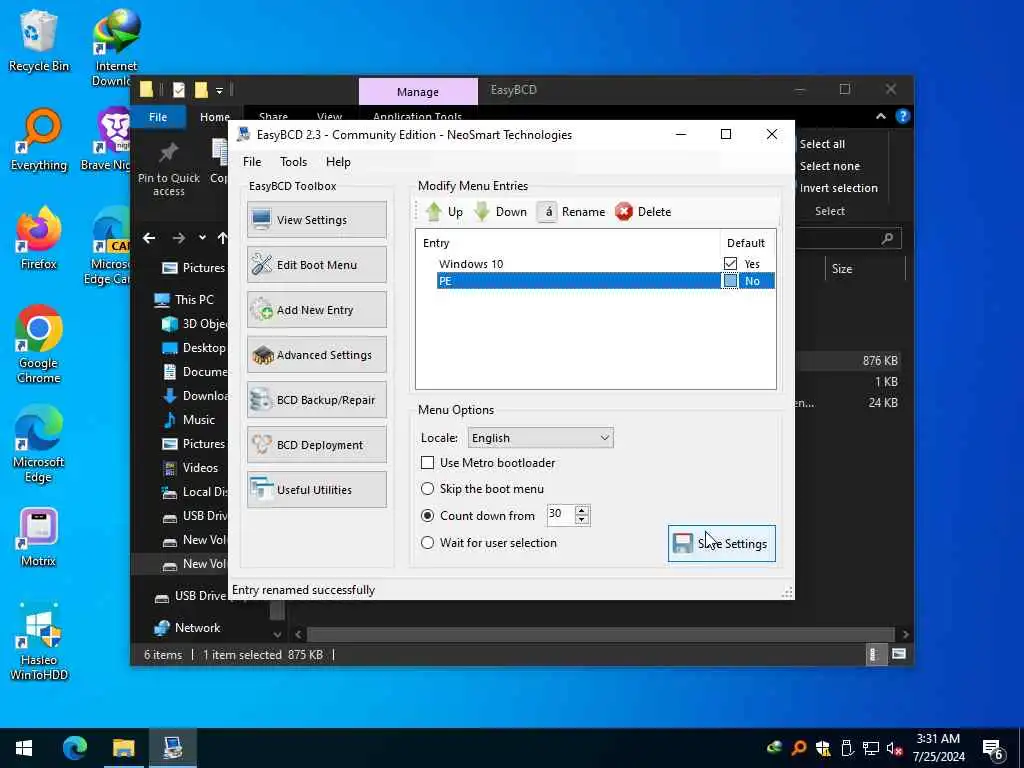
Task: Click Save Settings button
Action: click(722, 543)
